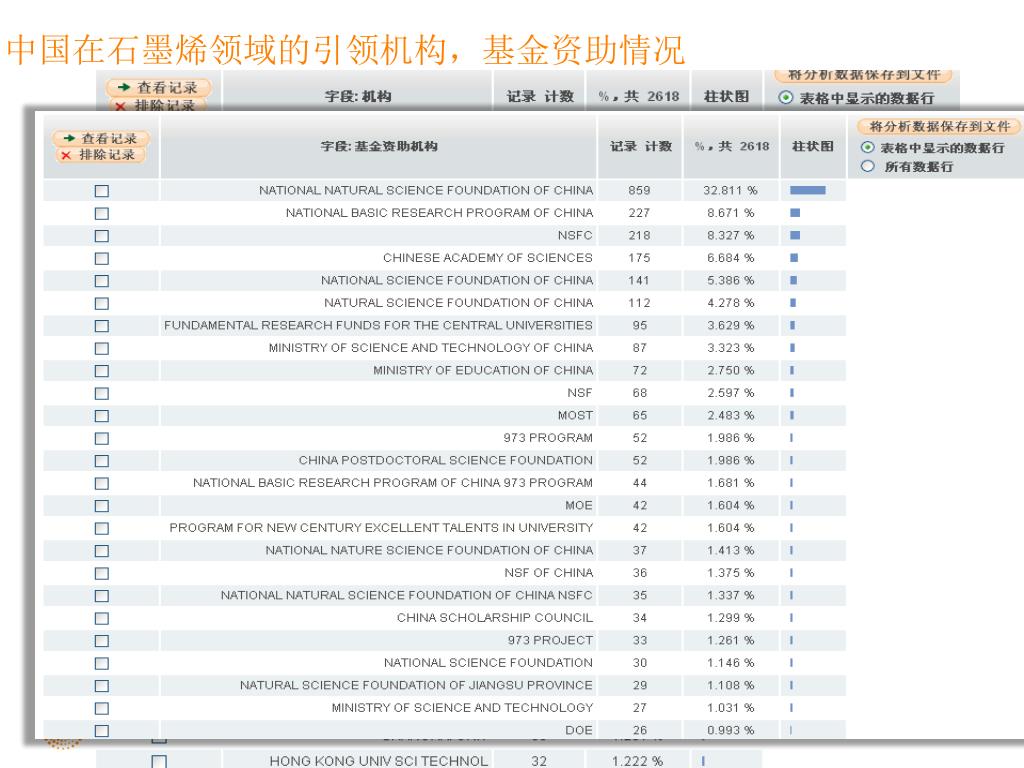Click the record count 44
This screenshot has height=768, width=1024.
(x=639, y=483)
